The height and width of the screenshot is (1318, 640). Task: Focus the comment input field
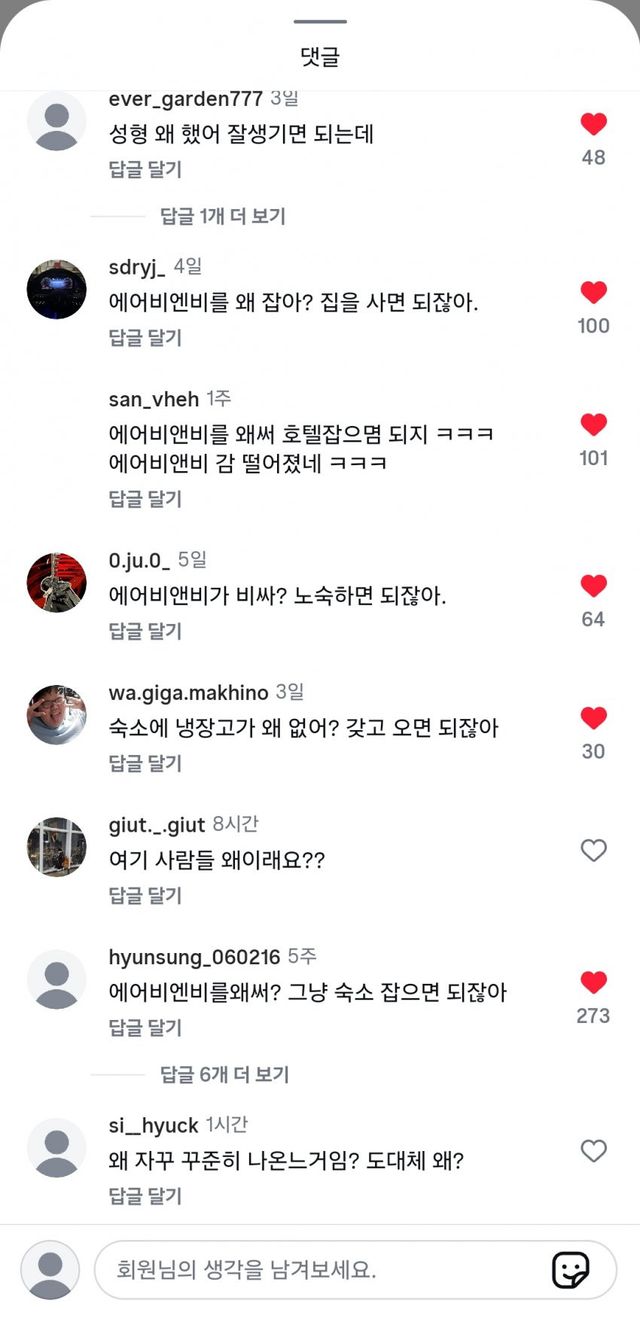[320, 1270]
